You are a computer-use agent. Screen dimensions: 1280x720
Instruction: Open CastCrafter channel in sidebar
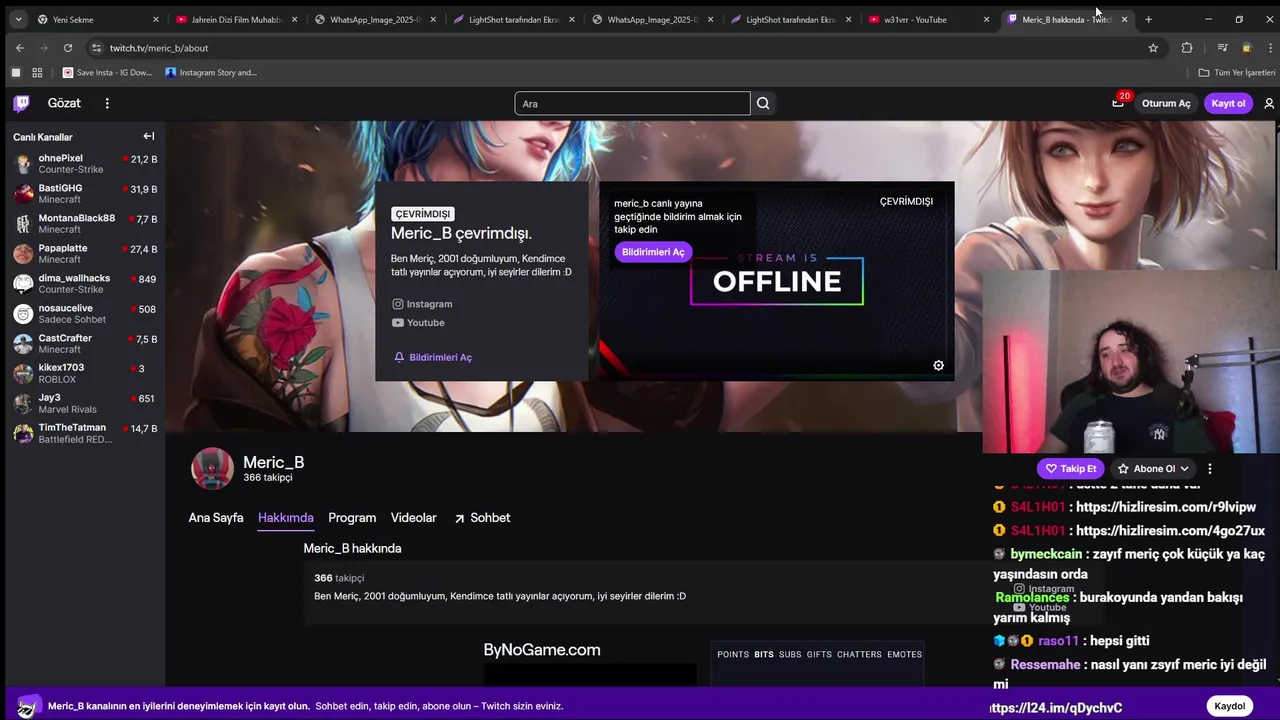tap(84, 343)
